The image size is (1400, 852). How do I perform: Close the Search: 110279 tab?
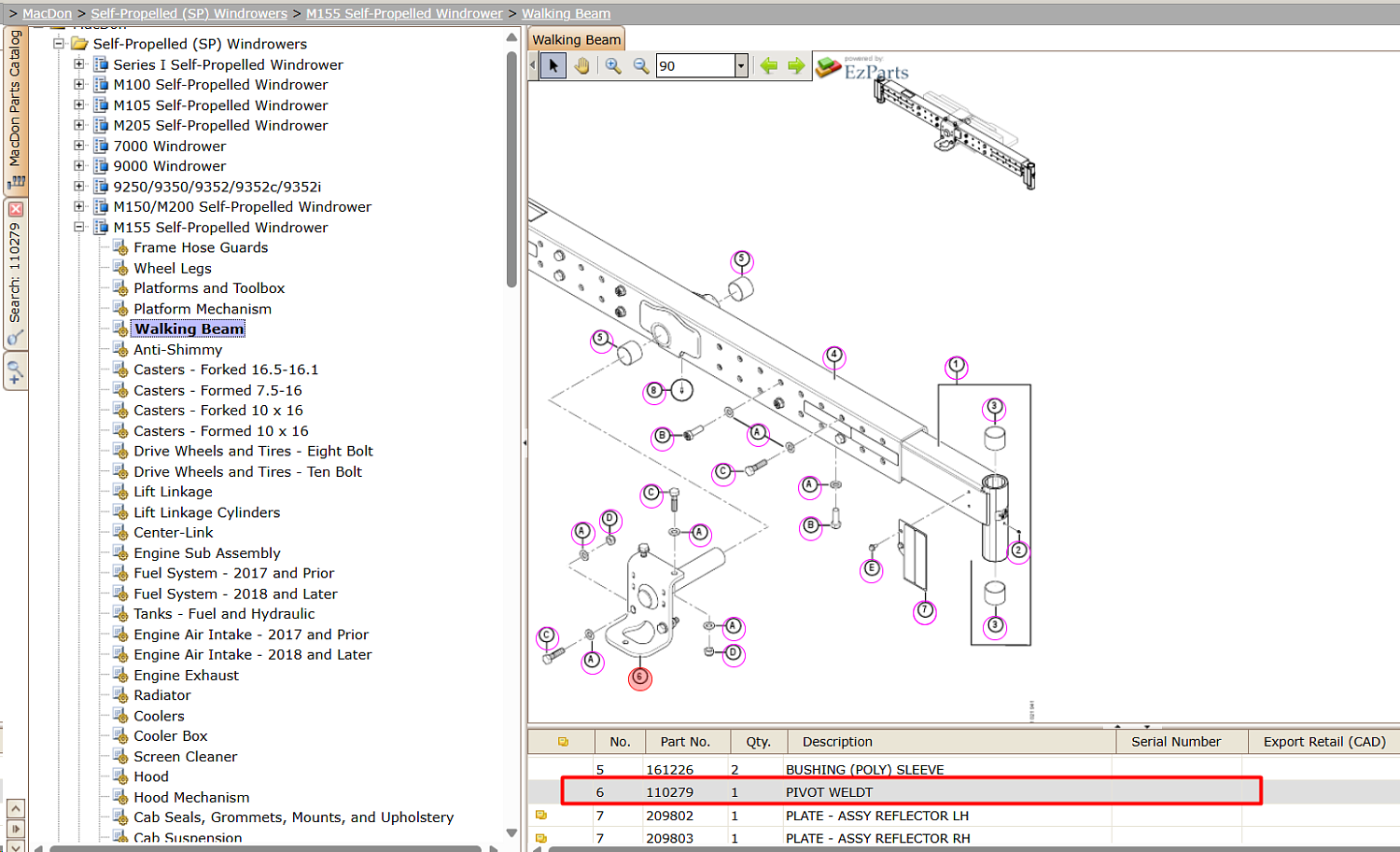16,209
